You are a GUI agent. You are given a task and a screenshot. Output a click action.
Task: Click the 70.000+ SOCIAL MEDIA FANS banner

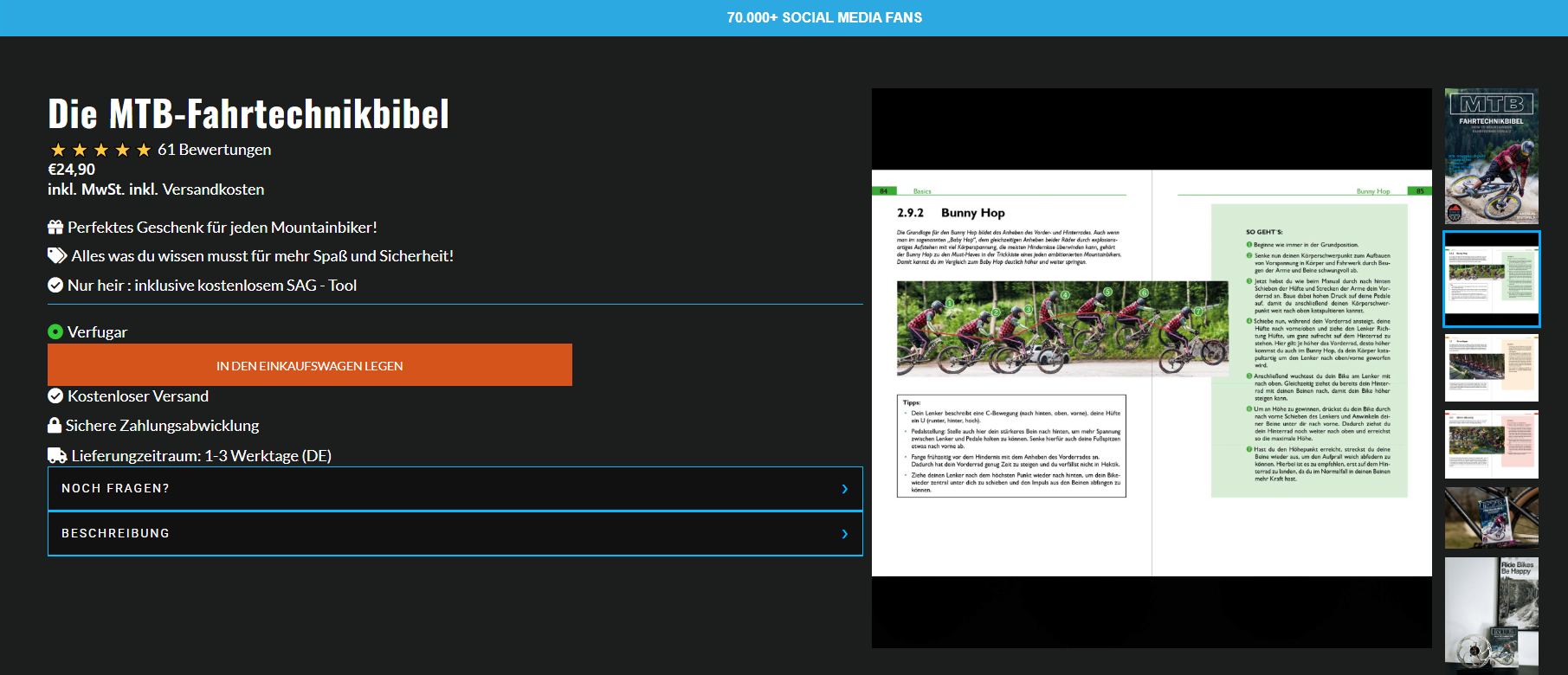point(824,17)
